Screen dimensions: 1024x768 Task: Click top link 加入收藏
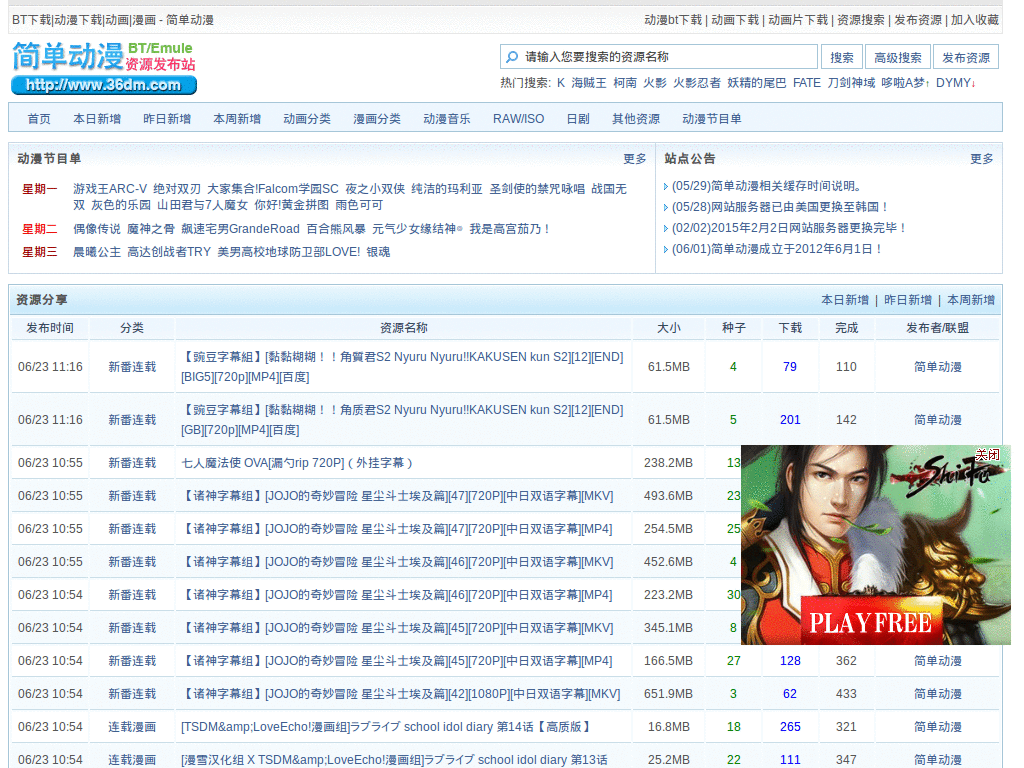pyautogui.click(x=974, y=20)
